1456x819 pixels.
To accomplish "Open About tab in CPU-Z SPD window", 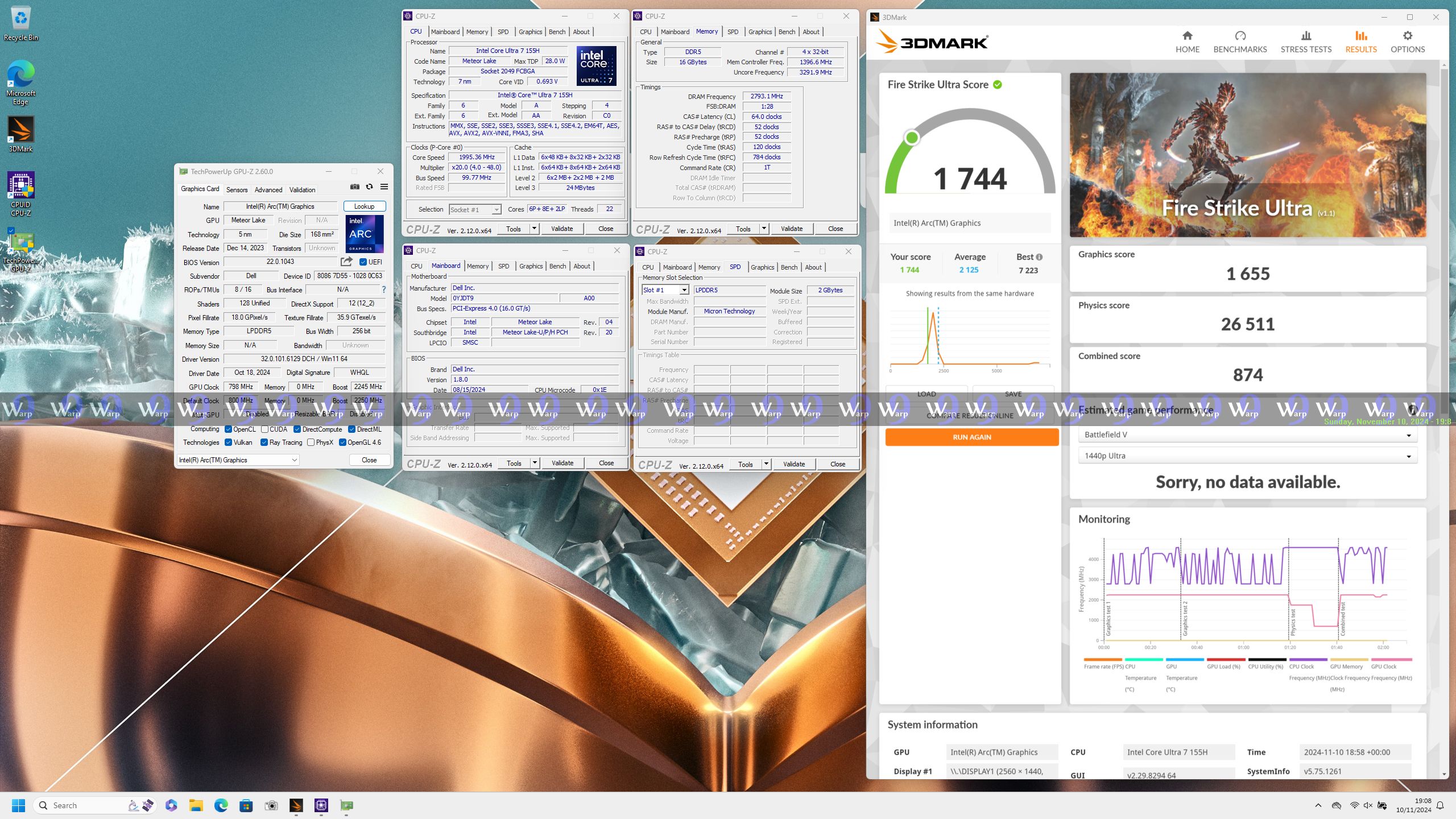I will pyautogui.click(x=813, y=267).
